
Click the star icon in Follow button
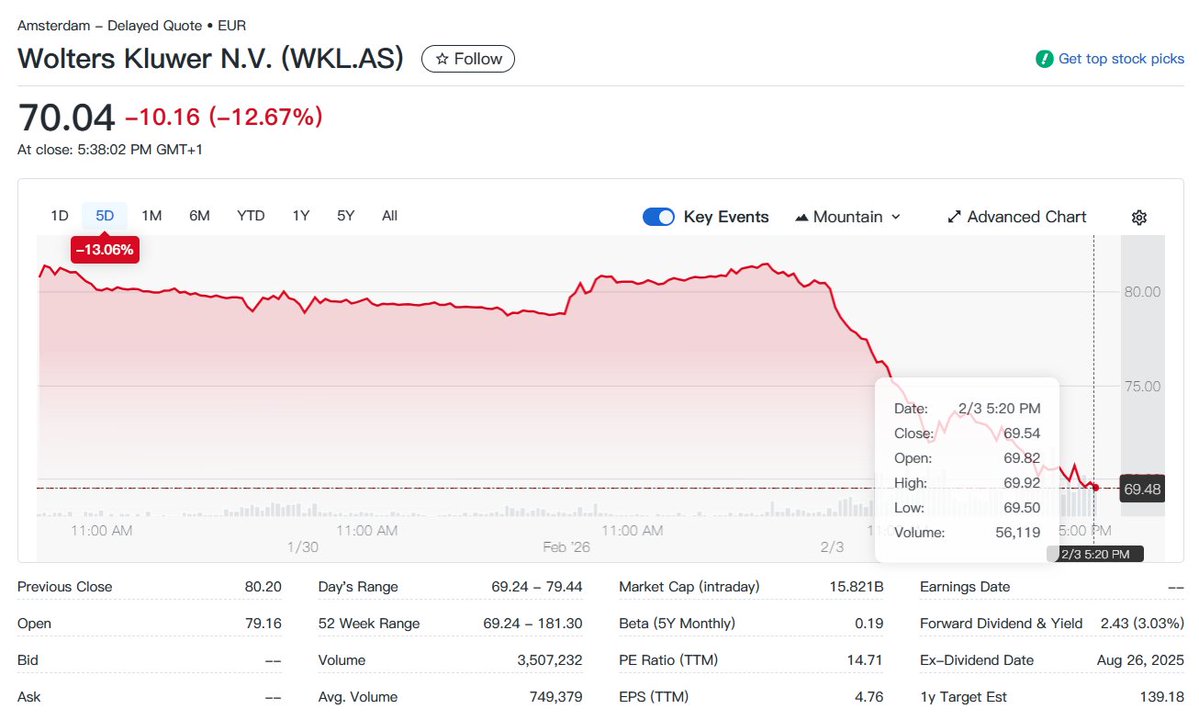pos(442,59)
